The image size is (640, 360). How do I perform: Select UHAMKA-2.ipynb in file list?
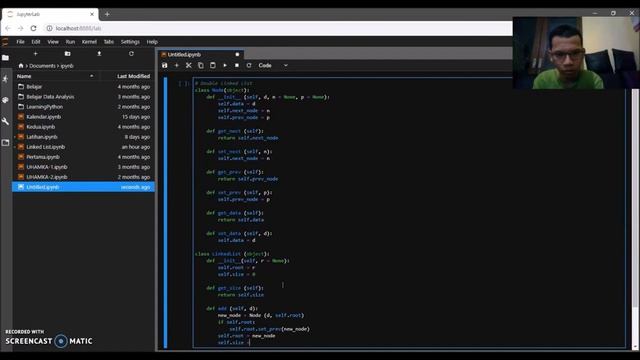pos(83,177)
